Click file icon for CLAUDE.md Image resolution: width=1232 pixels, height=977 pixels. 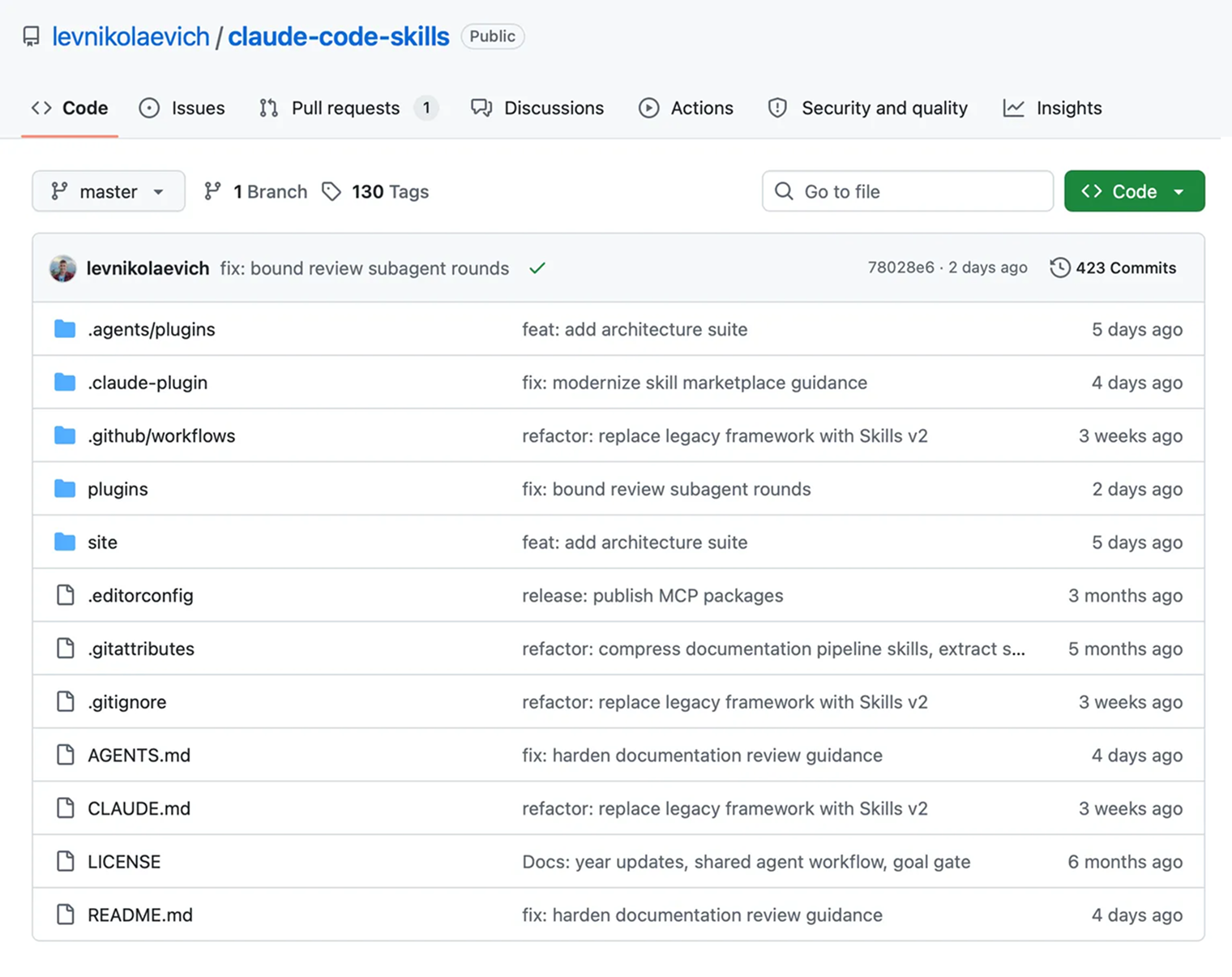click(x=66, y=808)
